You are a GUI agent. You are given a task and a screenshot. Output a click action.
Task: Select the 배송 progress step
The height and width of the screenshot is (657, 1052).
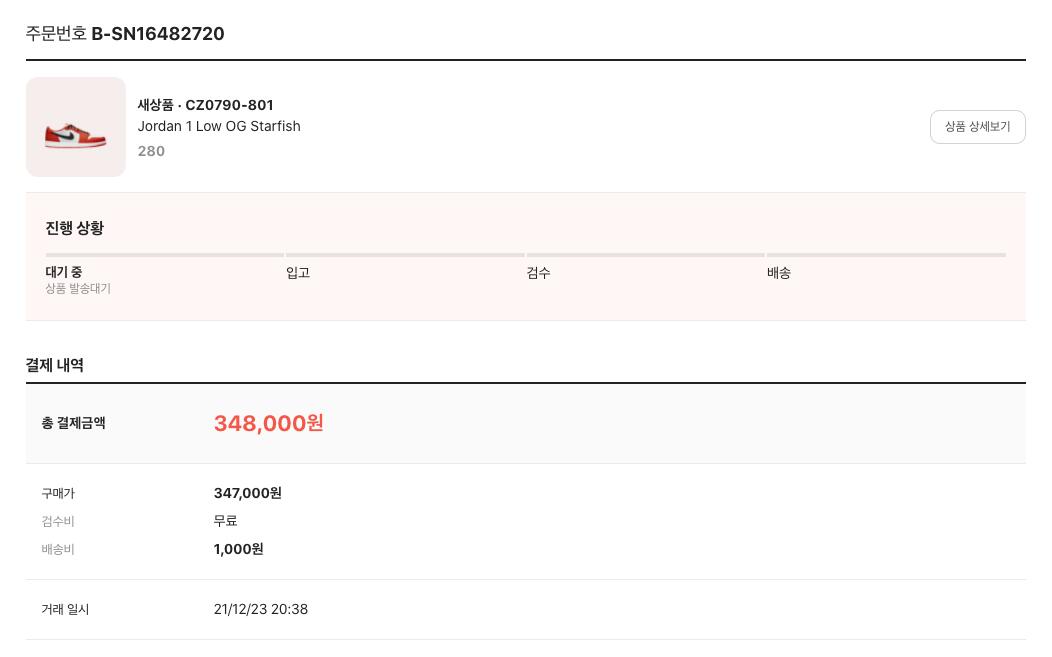779,273
